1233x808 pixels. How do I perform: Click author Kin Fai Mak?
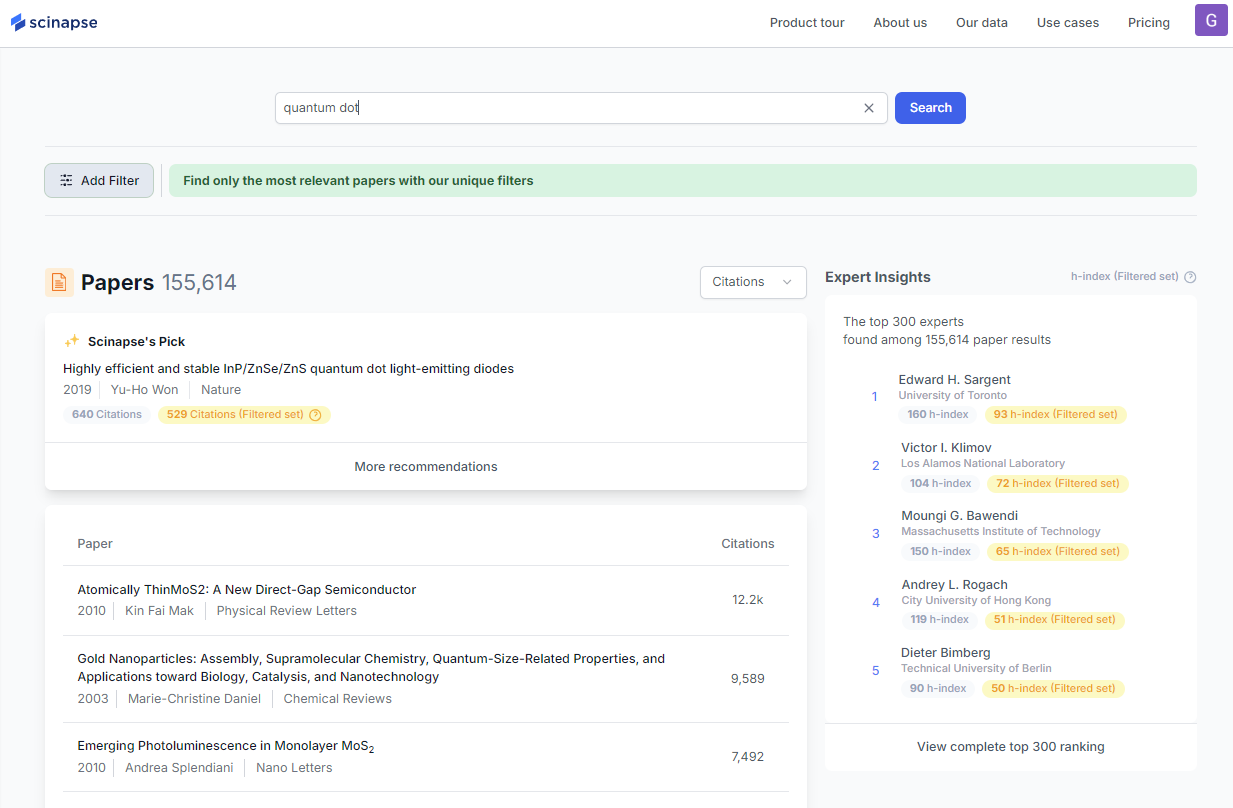[x=159, y=611]
